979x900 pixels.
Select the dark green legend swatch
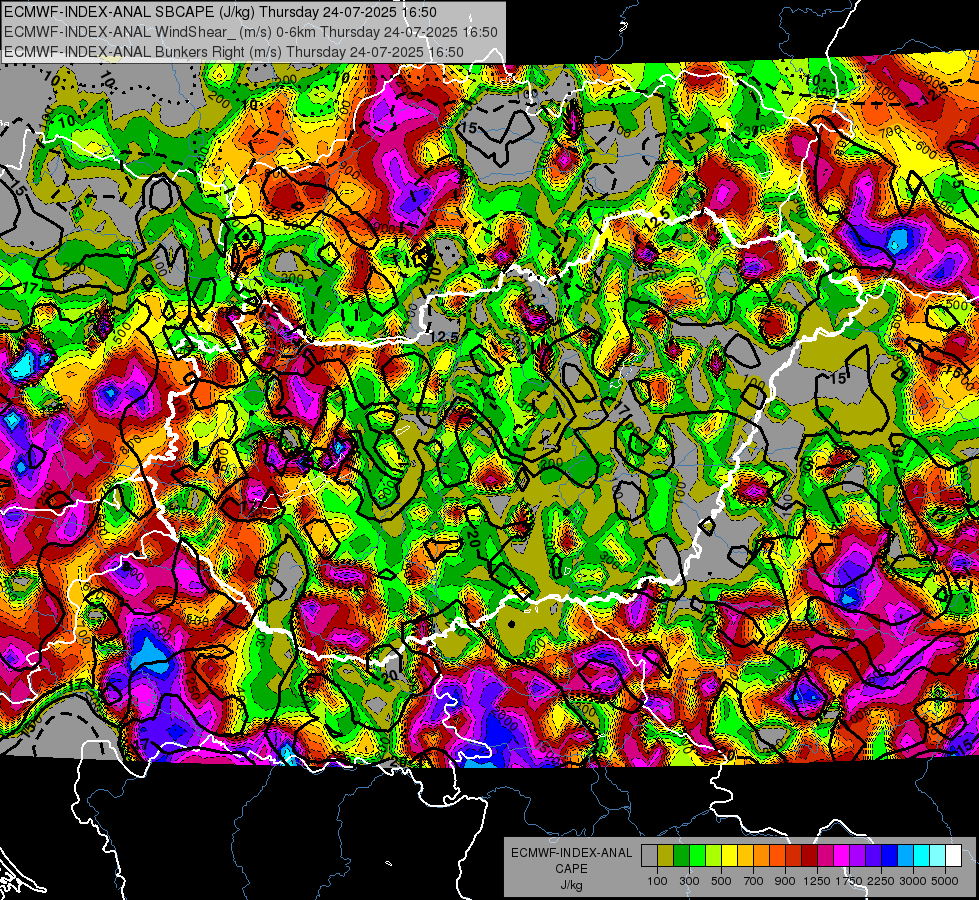pos(681,855)
